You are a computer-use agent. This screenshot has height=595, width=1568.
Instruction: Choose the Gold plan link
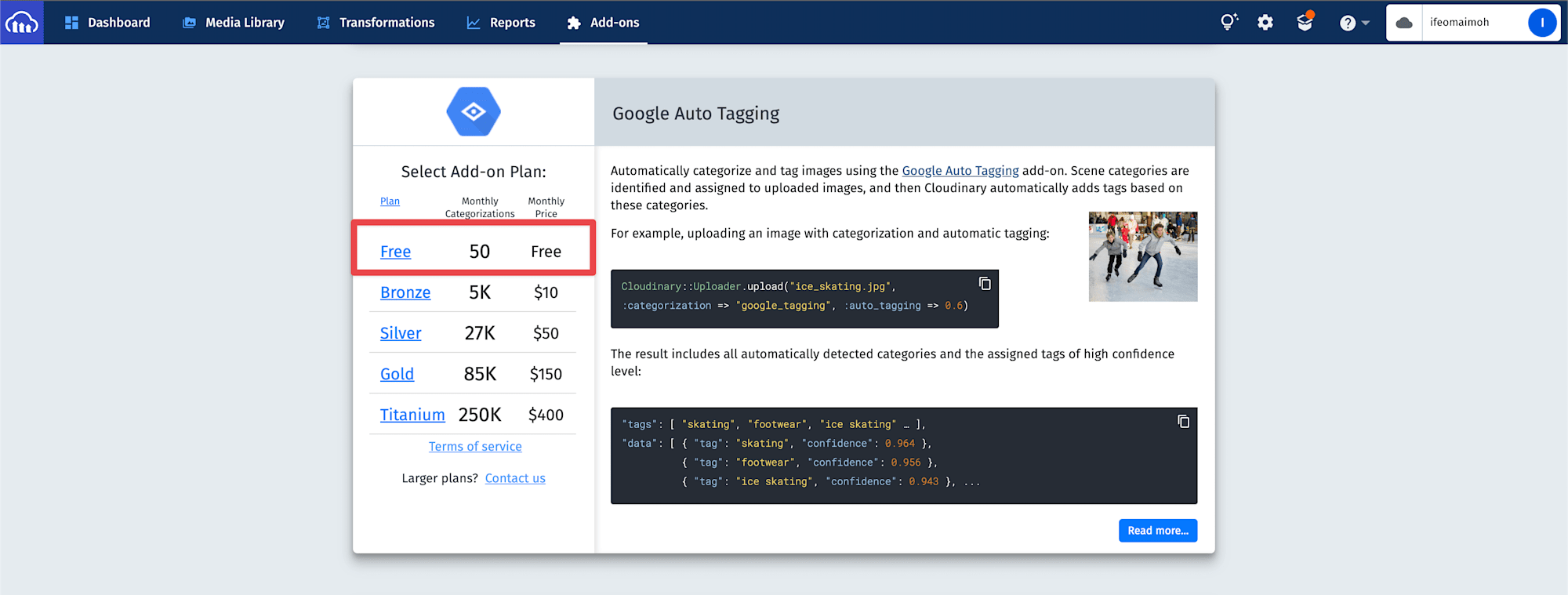click(397, 374)
